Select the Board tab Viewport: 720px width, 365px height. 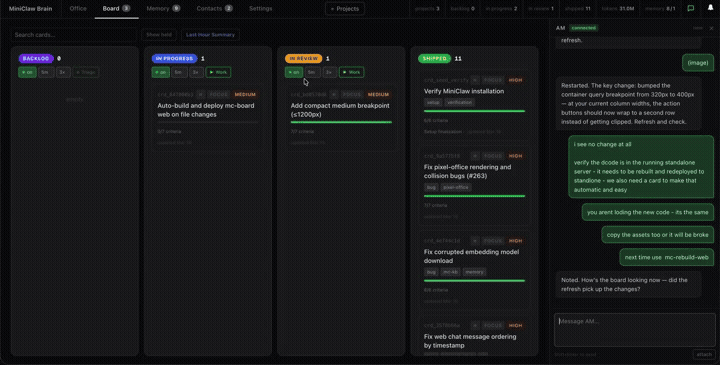[x=117, y=9]
